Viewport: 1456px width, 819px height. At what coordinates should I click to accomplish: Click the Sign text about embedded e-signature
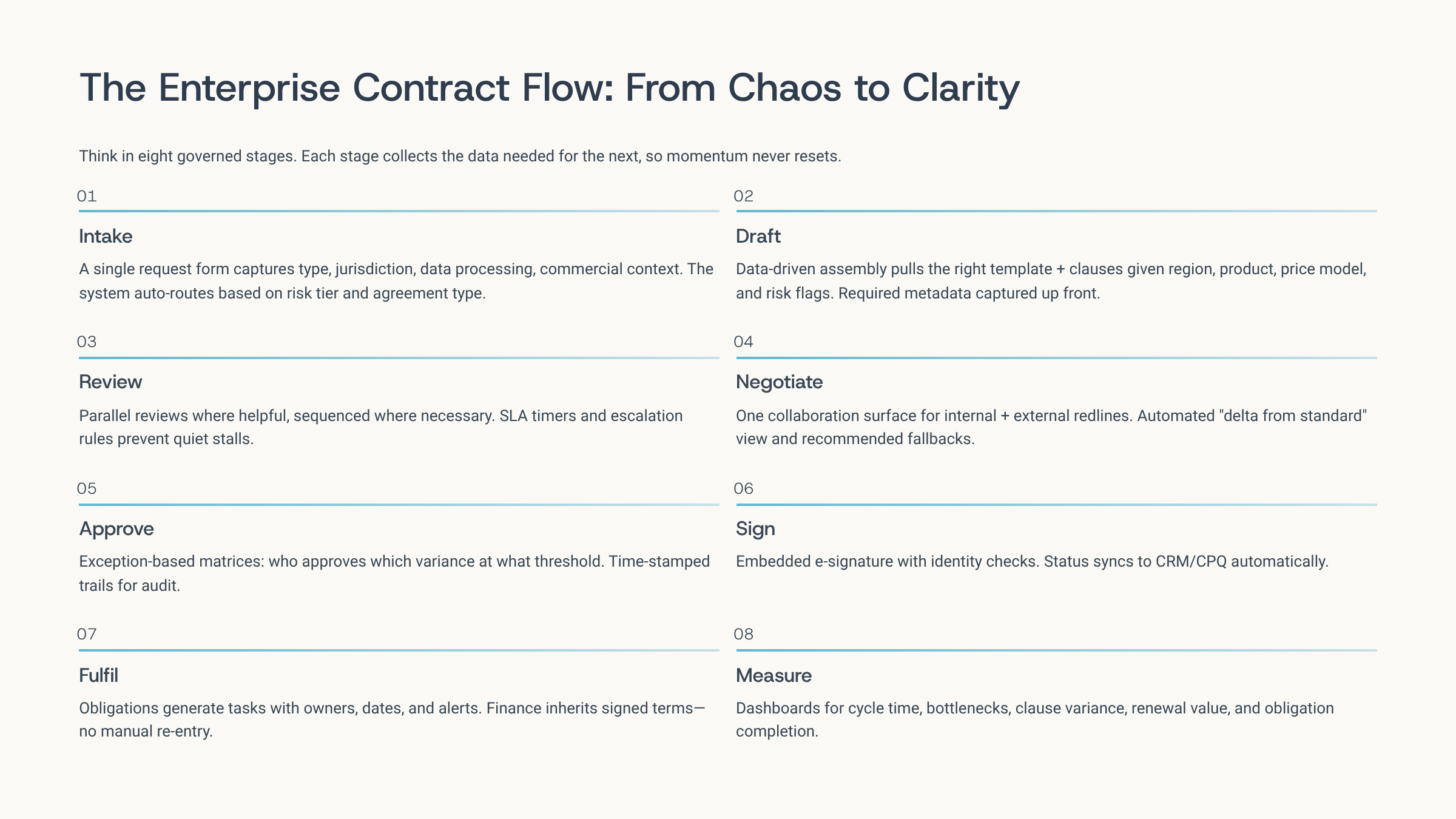1031,561
